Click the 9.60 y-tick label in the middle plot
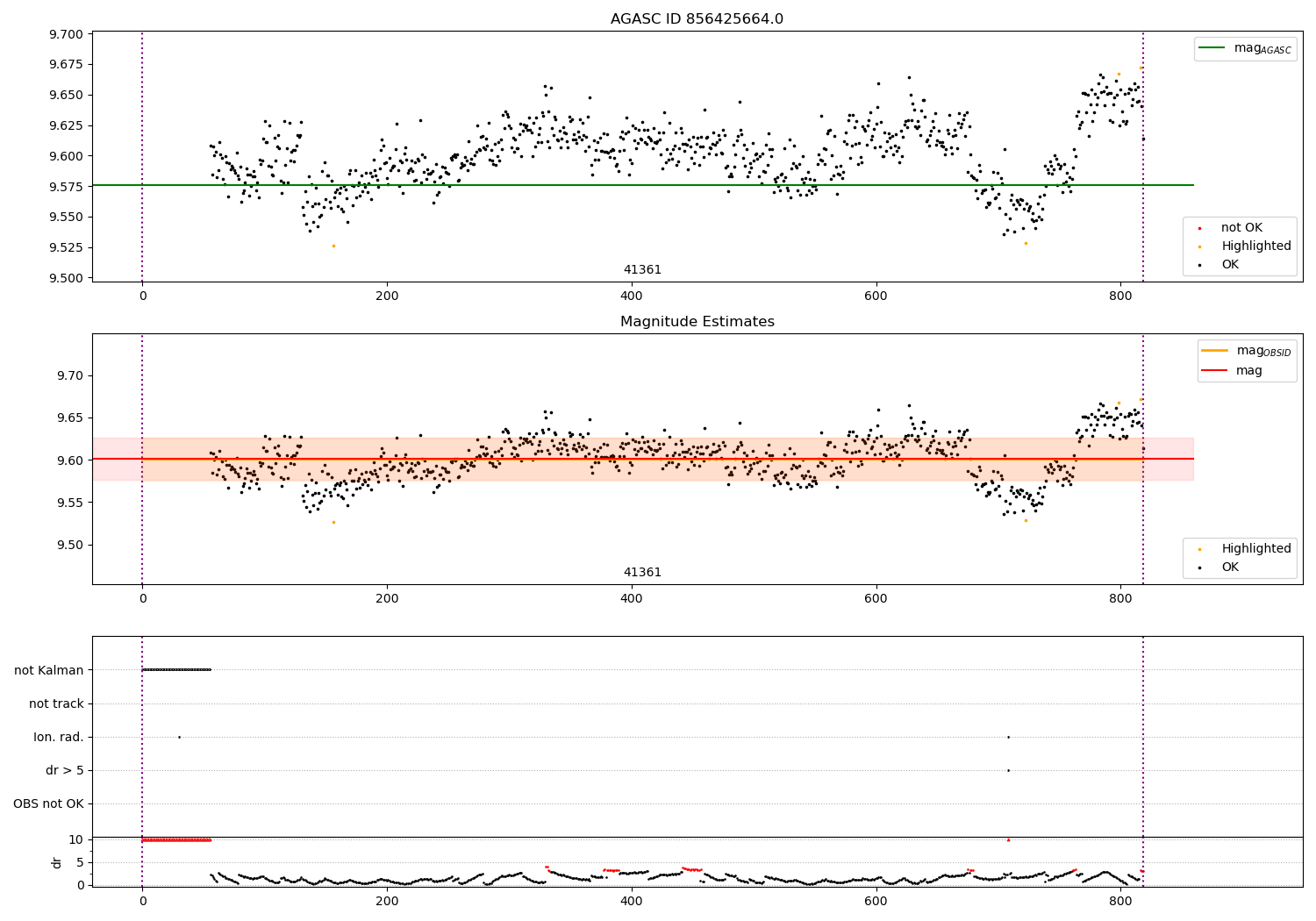Viewport: 1316px width, 921px height. (x=69, y=460)
